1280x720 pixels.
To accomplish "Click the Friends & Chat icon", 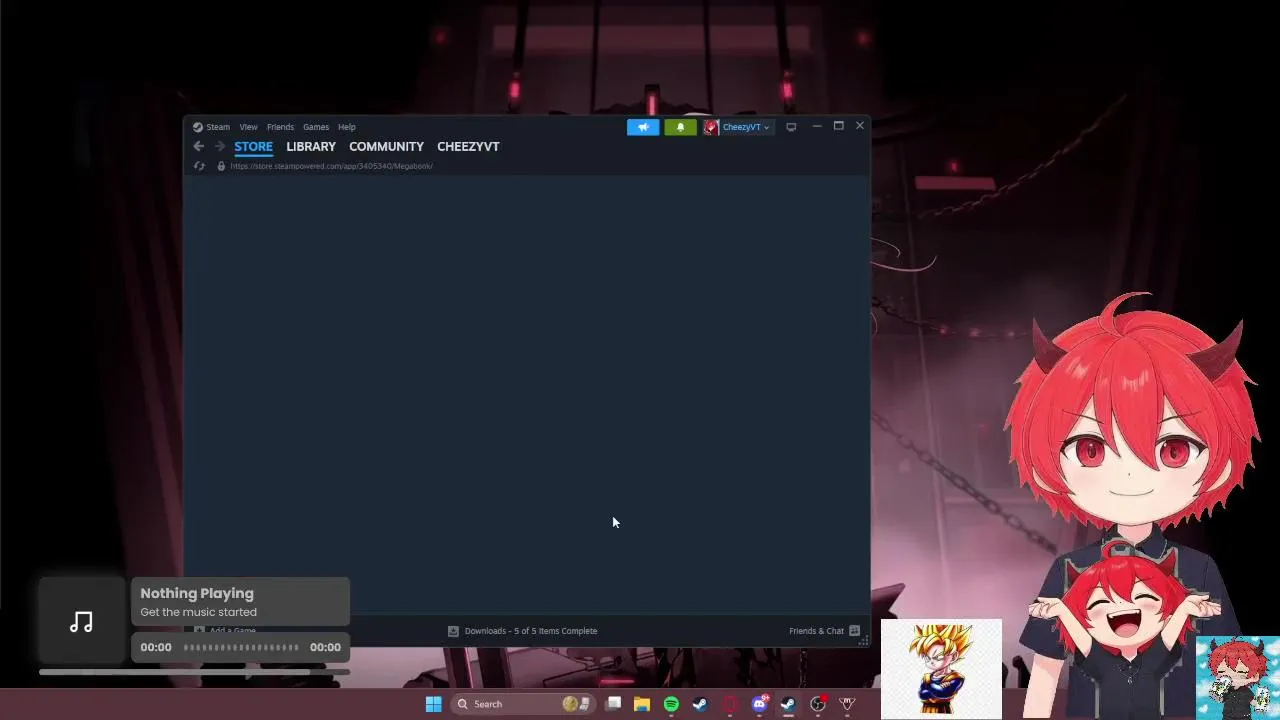I will click(854, 631).
